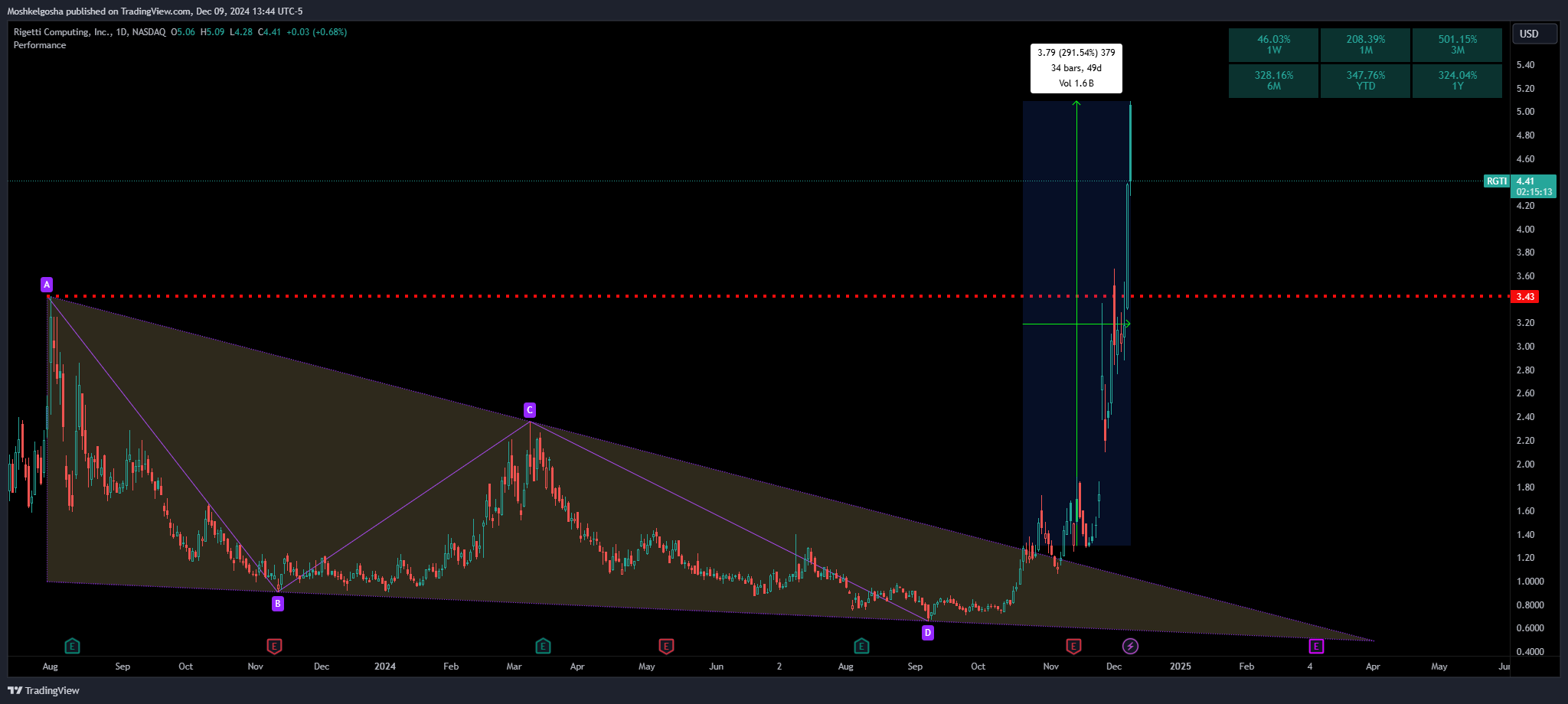Select the purple point label C
The image size is (1568, 704).
click(529, 409)
